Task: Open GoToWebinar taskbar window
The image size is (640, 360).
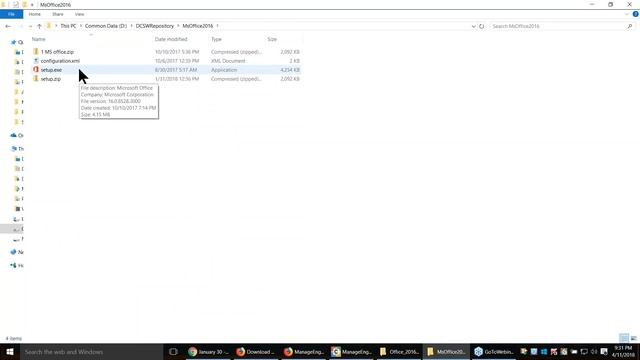Action: point(494,352)
